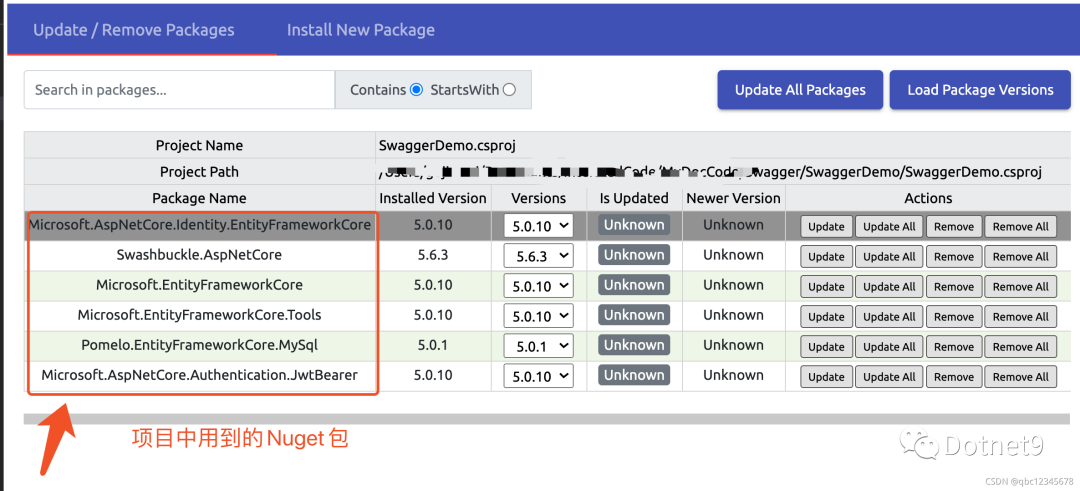The width and height of the screenshot is (1080, 491).
Task: Click Update All in EntityFrameworkCore.Tools row
Action: [889, 317]
